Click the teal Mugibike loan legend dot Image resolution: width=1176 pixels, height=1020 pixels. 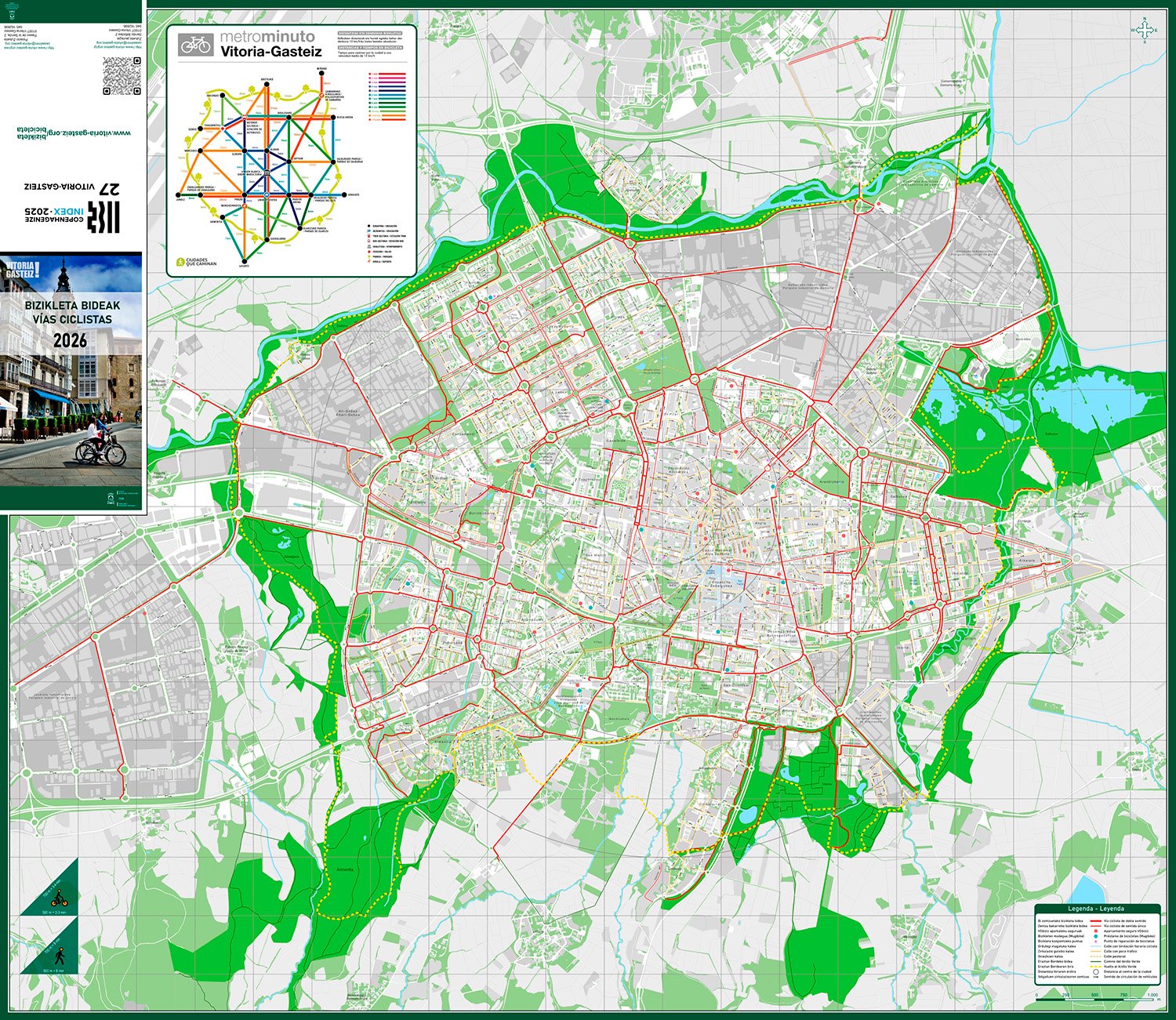(x=1096, y=935)
